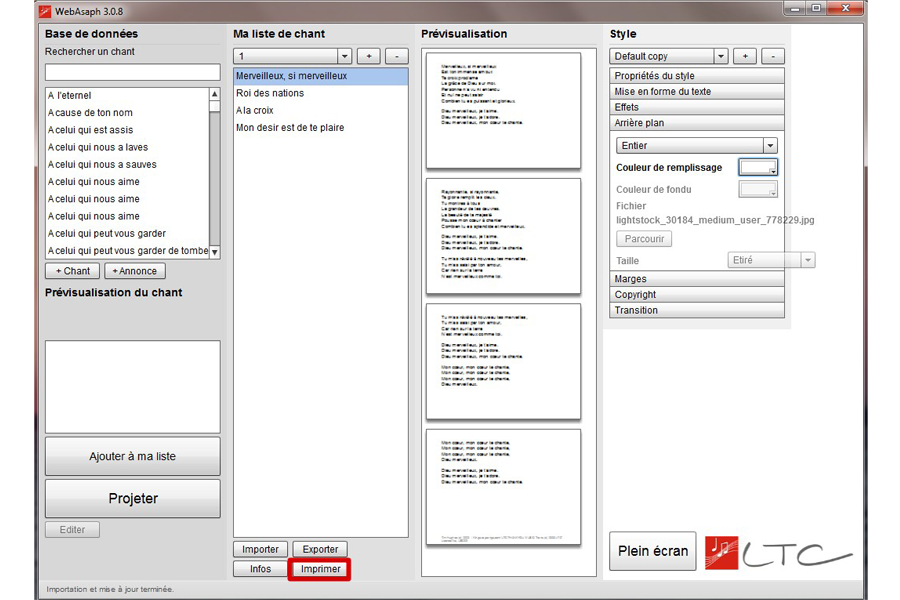Select Roi des nations in song list
The height and width of the screenshot is (600, 900).
pyautogui.click(x=270, y=93)
